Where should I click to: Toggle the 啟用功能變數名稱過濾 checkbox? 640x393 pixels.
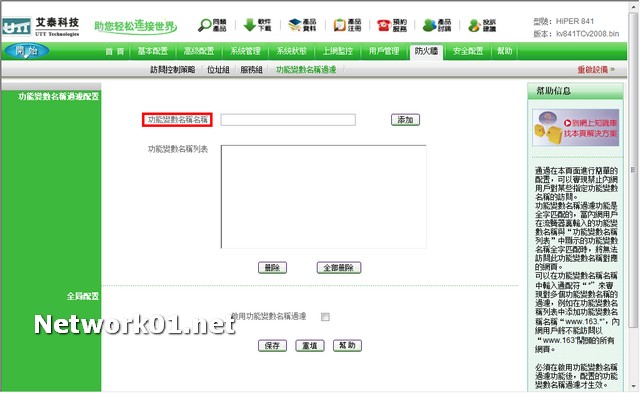(x=325, y=317)
